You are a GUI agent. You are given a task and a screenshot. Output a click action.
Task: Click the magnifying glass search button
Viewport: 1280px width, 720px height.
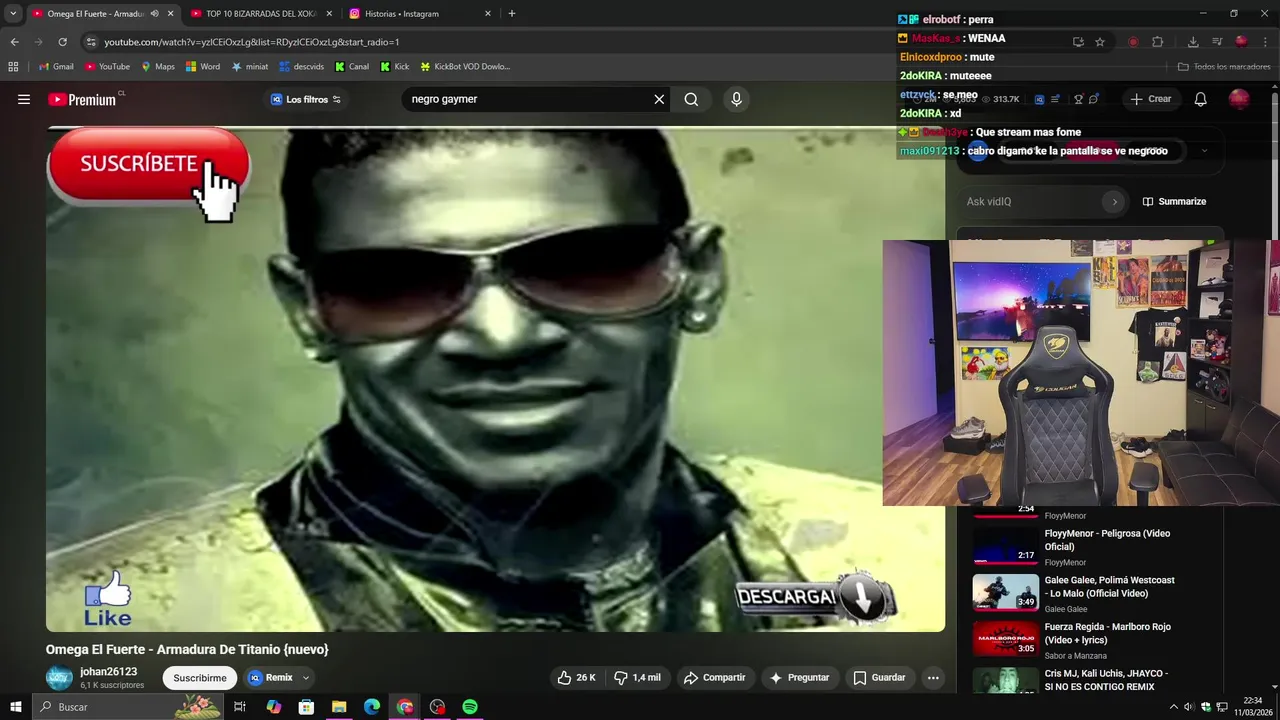point(691,99)
